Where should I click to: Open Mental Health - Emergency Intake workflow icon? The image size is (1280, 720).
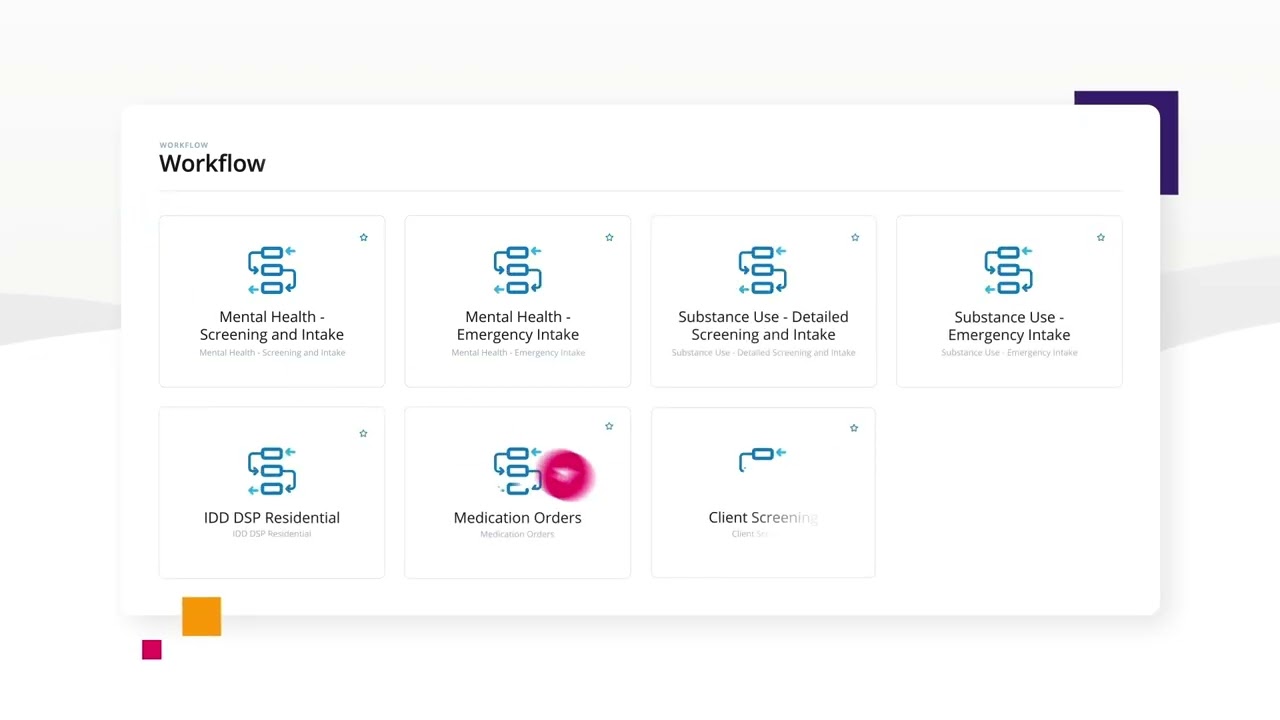tap(517, 270)
